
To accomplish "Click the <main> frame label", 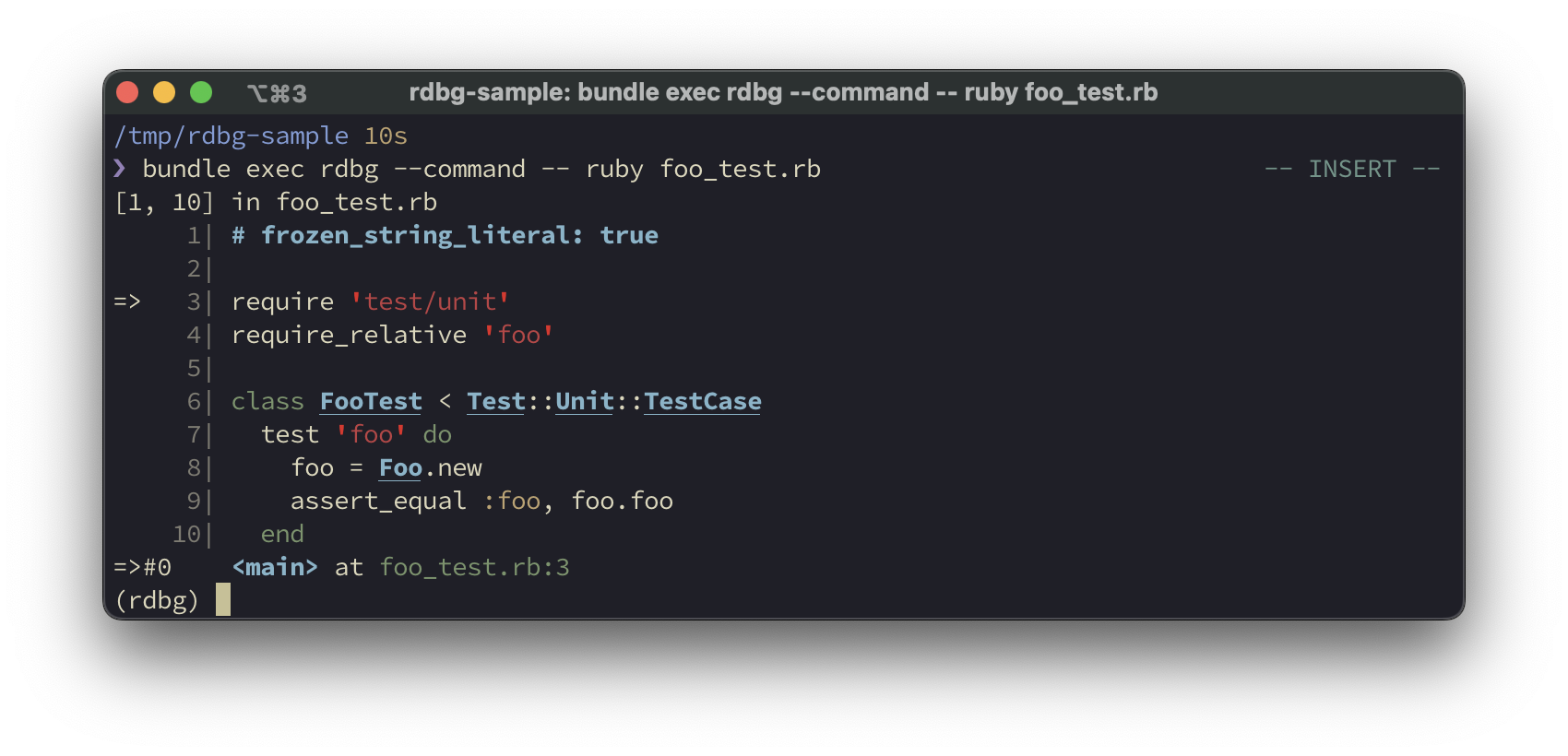I will pyautogui.click(x=275, y=567).
